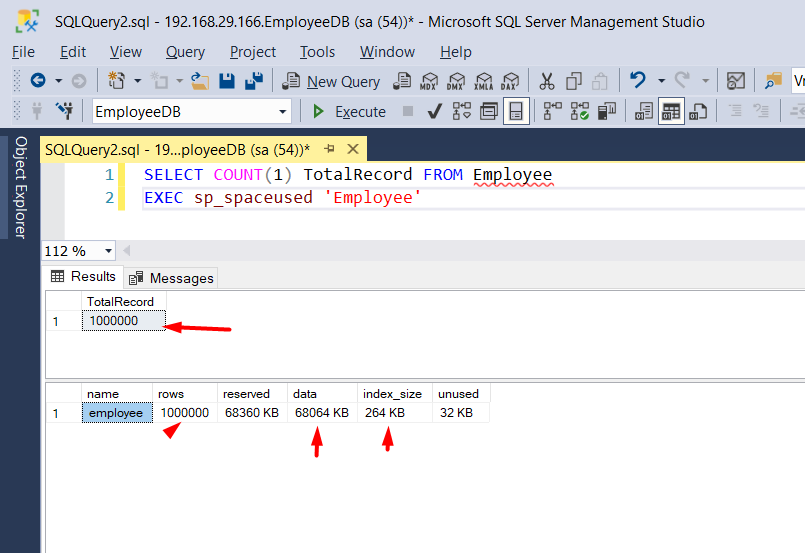The image size is (805, 553).
Task: Open the Query menu
Action: (185, 52)
